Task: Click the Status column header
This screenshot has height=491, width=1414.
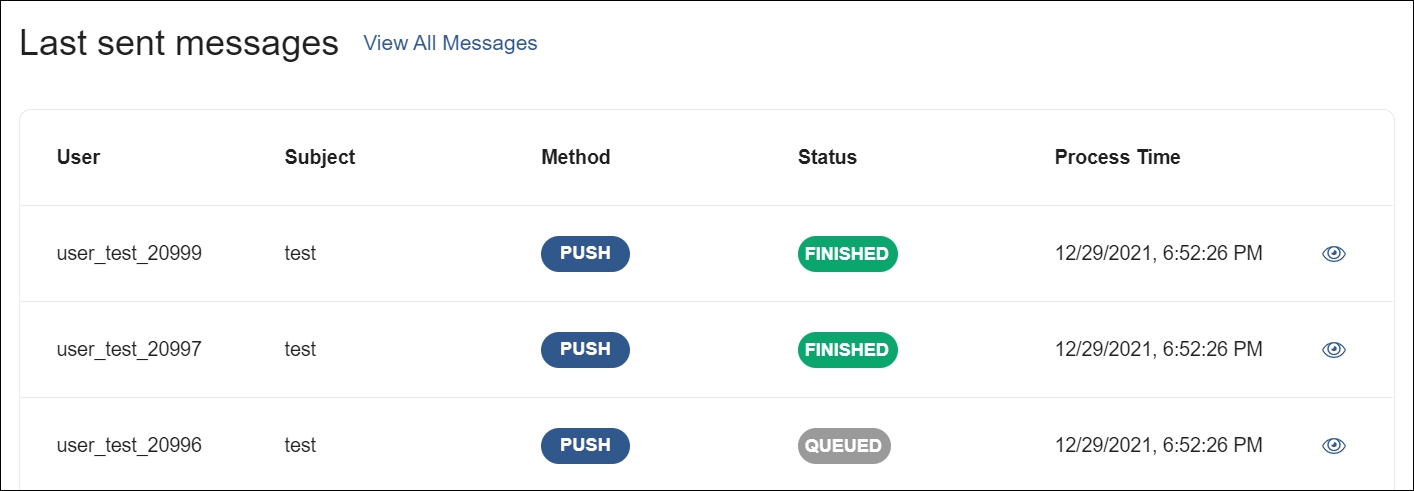Action: (x=827, y=157)
